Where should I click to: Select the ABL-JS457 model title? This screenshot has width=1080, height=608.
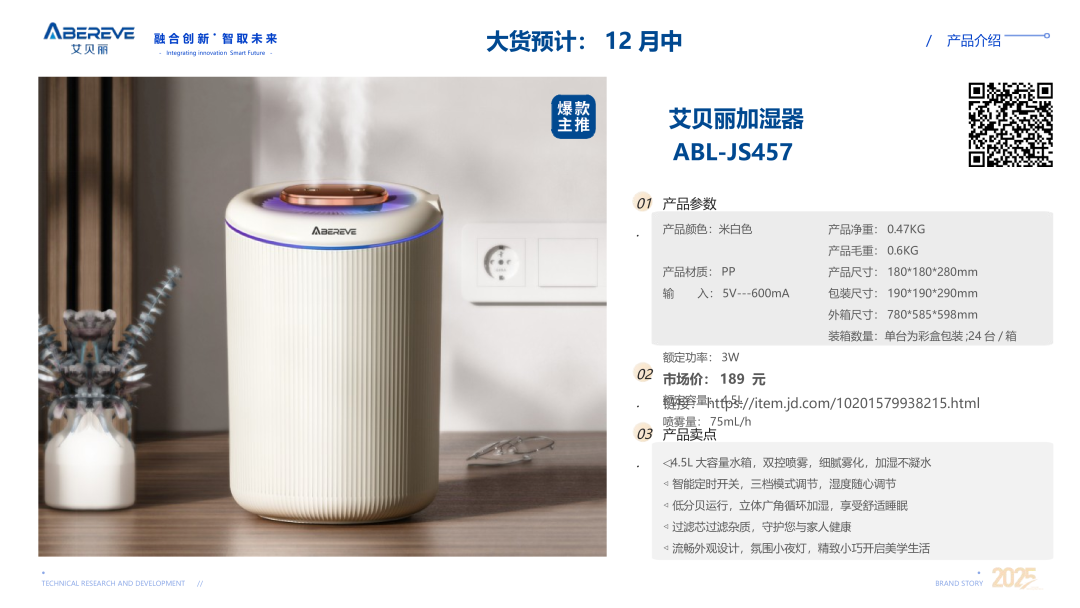pos(732,152)
